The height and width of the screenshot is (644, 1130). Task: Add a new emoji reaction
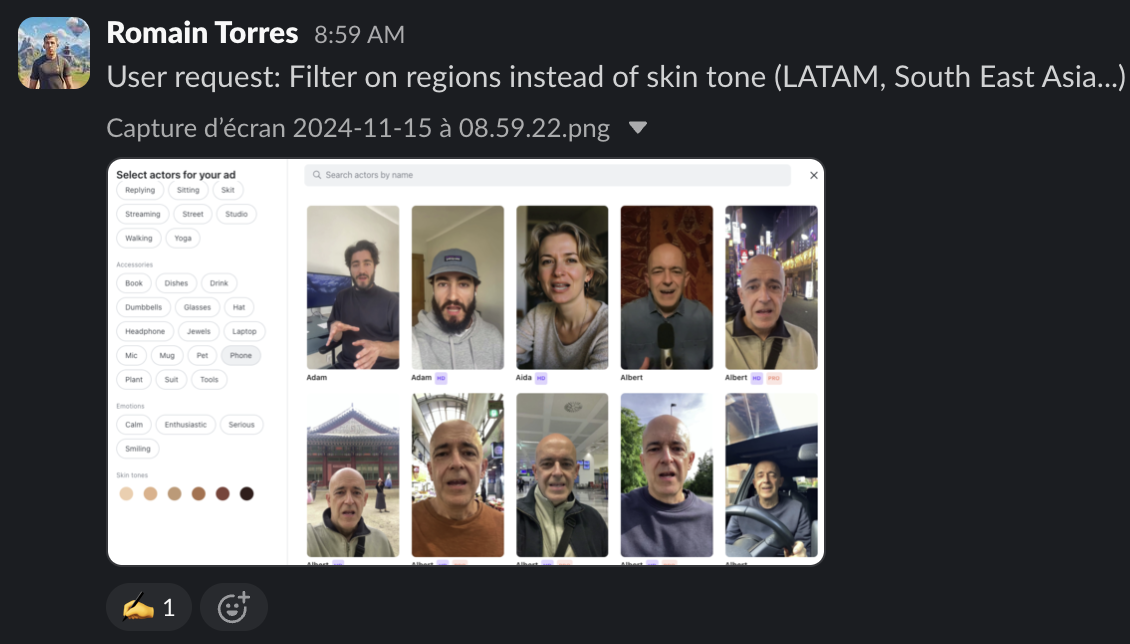[233, 607]
